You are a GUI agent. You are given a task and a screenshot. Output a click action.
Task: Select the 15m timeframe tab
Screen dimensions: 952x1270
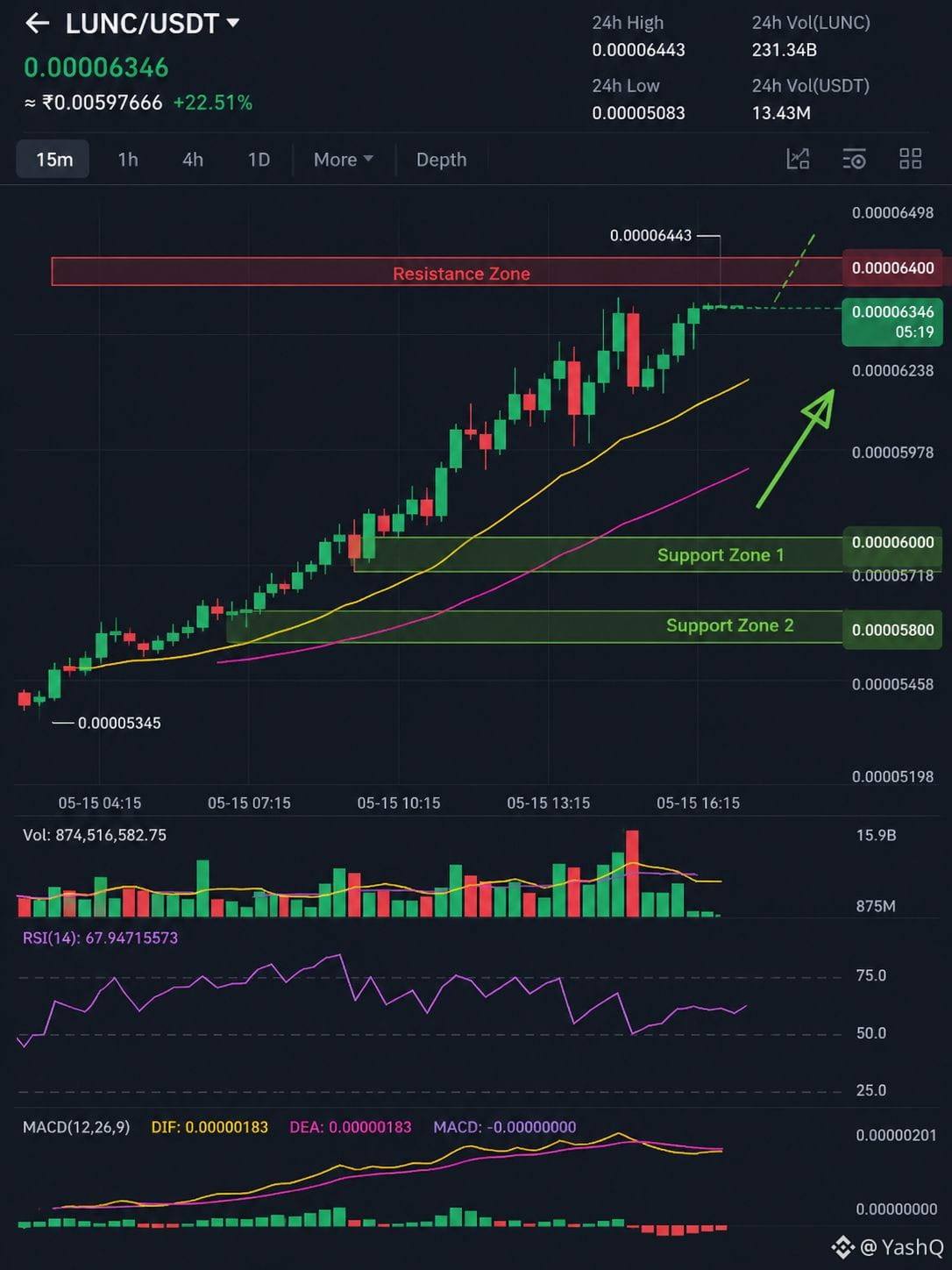(x=53, y=160)
